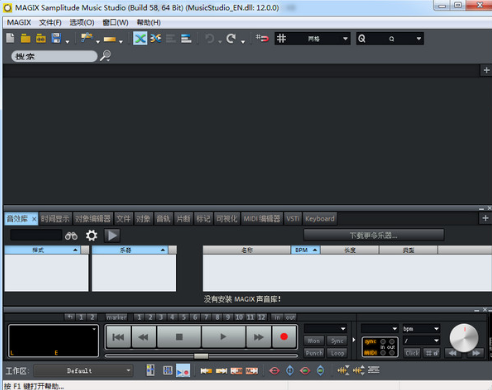
Task: Click the red Record button
Action: point(284,337)
